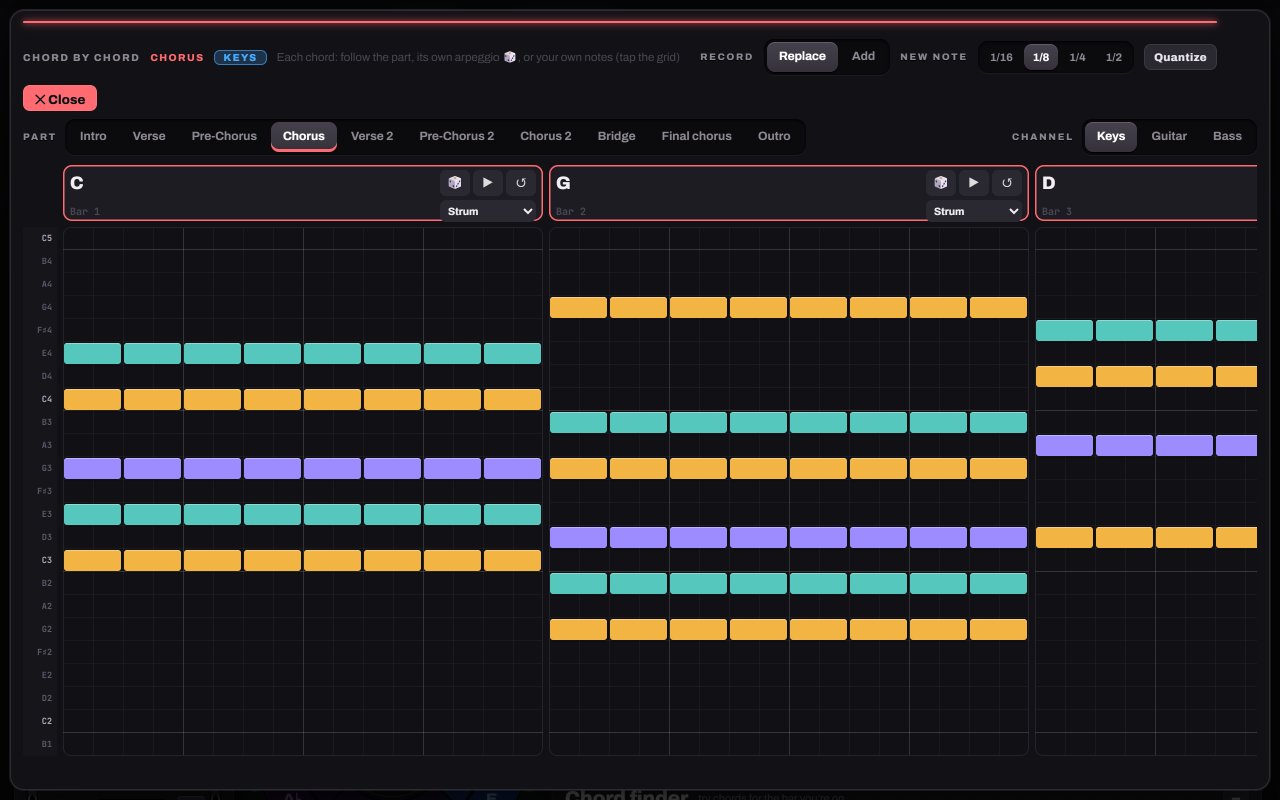Switch to the Intro part
This screenshot has width=1280, height=800.
coord(93,136)
